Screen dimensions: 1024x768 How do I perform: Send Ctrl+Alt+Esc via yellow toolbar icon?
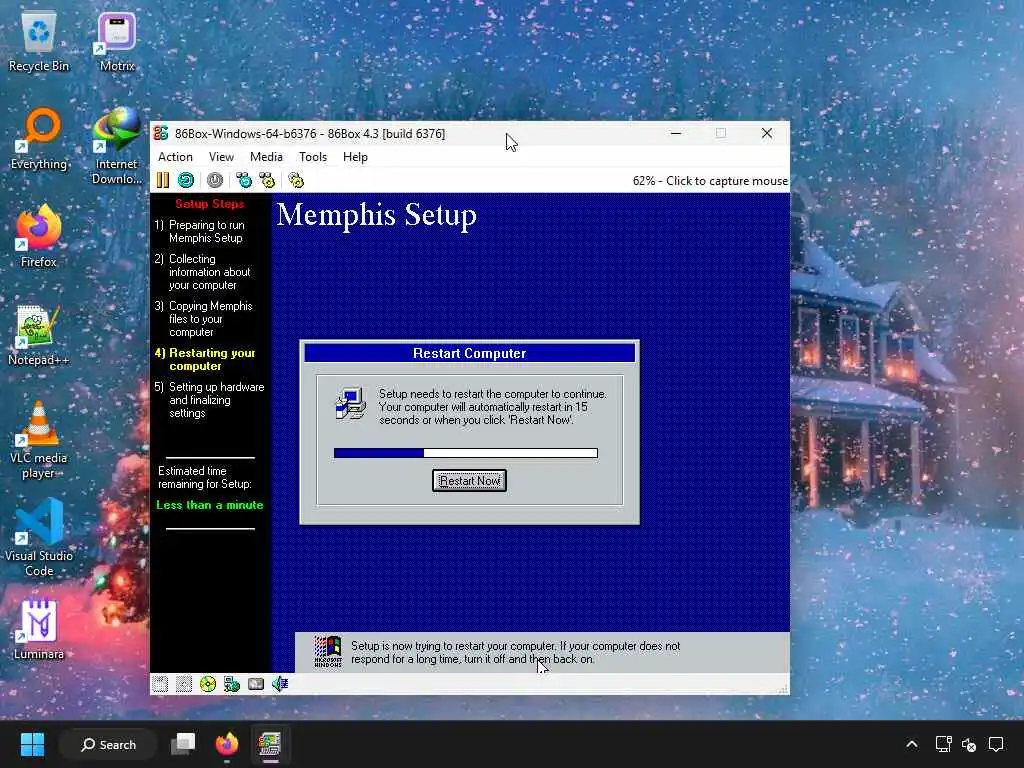[267, 180]
